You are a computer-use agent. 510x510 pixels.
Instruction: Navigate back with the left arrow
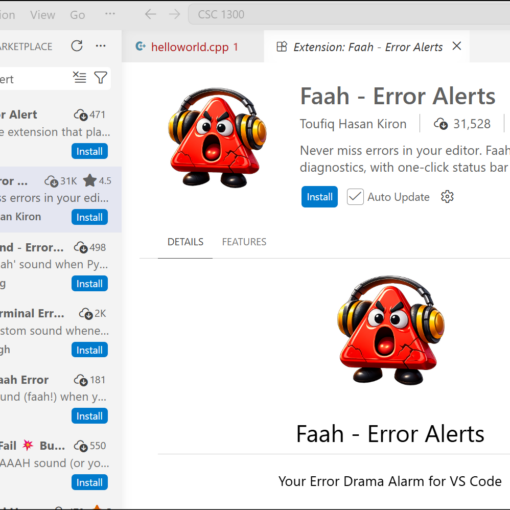(150, 14)
